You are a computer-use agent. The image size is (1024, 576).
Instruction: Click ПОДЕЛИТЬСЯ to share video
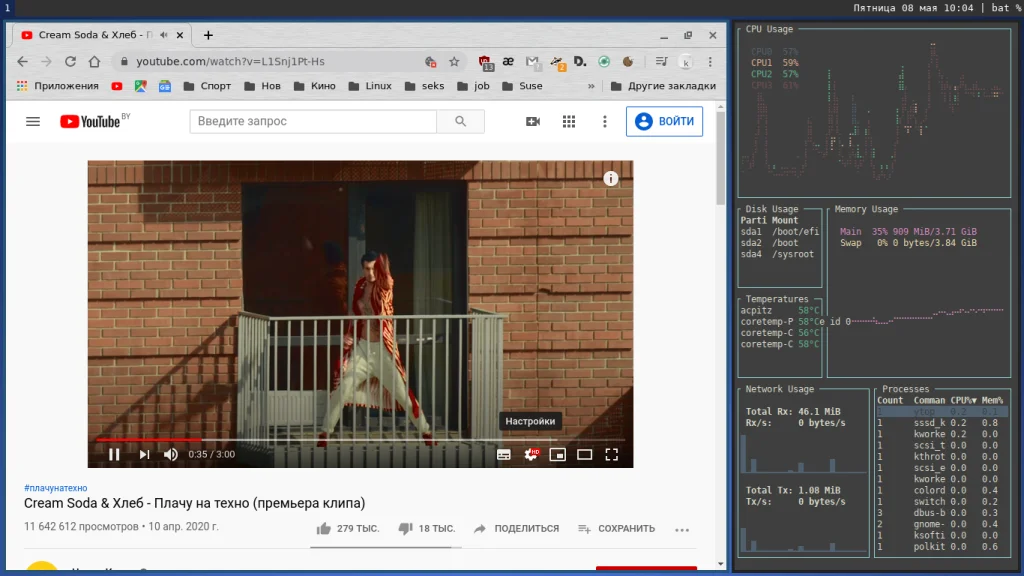[x=516, y=528]
